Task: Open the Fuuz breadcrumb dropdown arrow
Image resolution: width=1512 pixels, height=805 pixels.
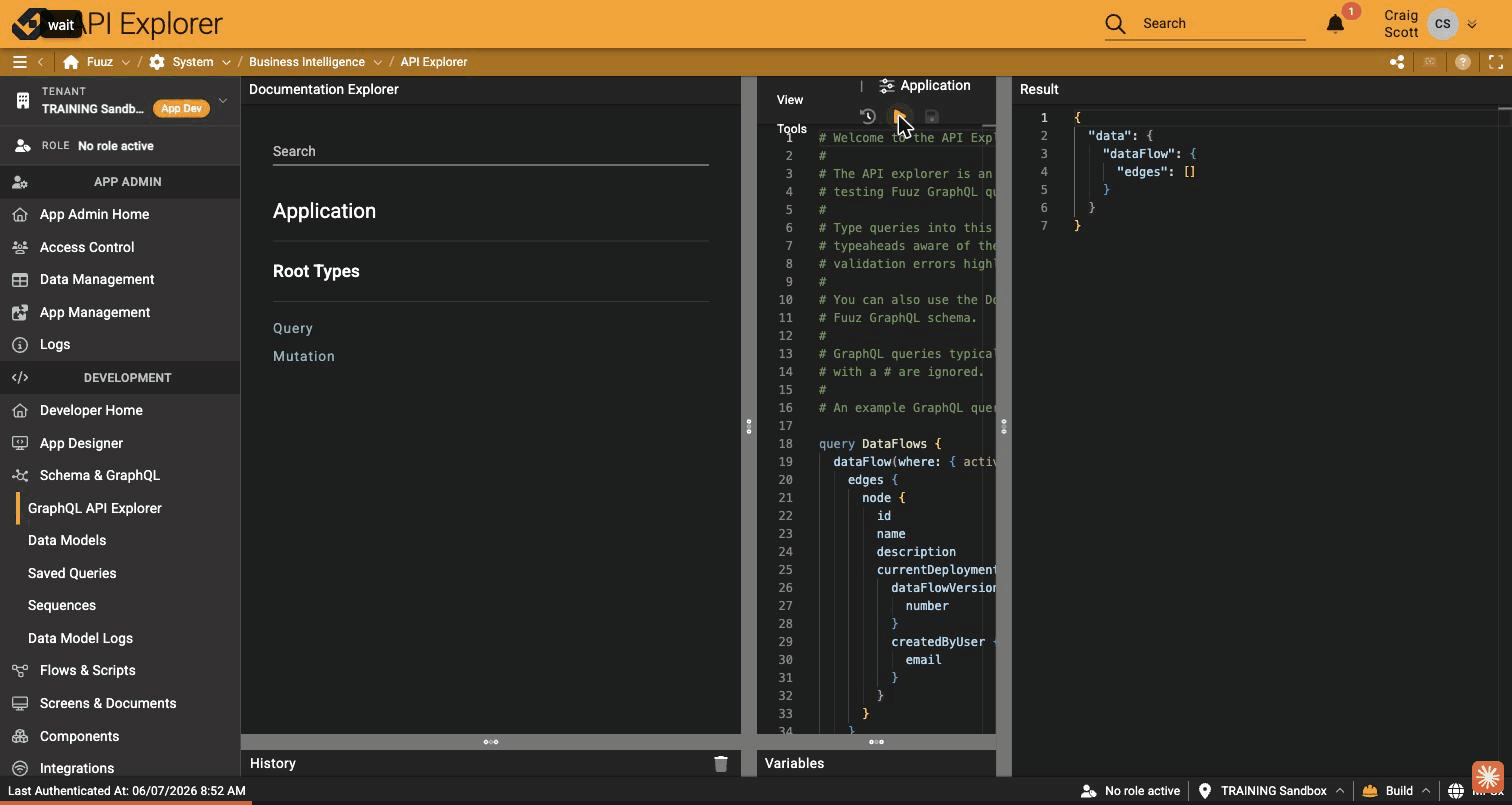Action: (x=125, y=62)
